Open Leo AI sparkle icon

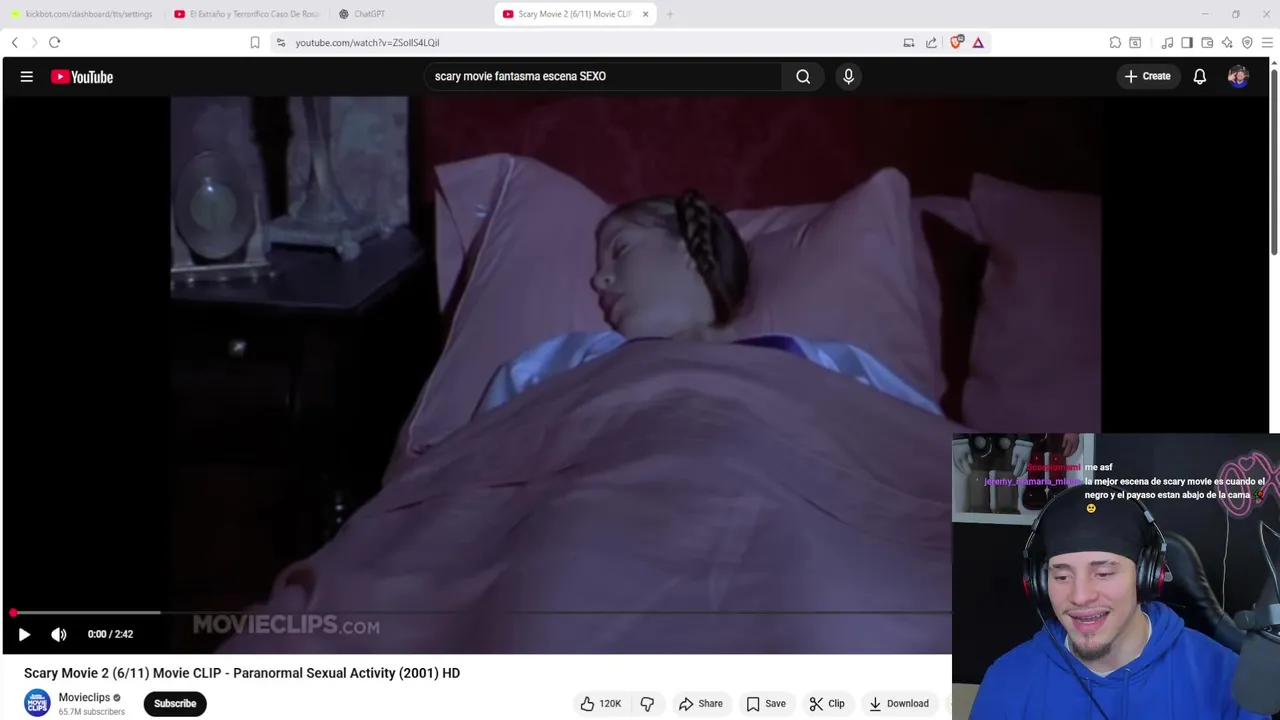pos(1227,42)
